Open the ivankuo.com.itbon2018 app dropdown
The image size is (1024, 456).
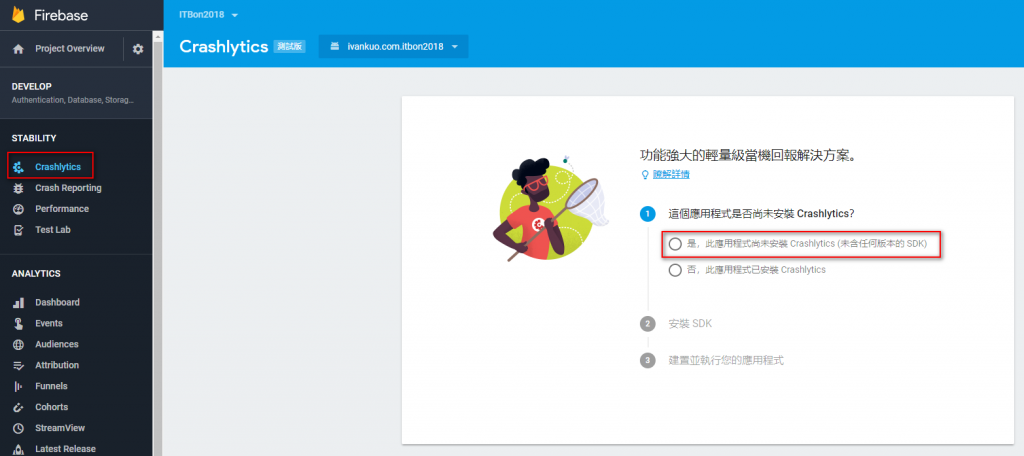pyautogui.click(x=393, y=46)
